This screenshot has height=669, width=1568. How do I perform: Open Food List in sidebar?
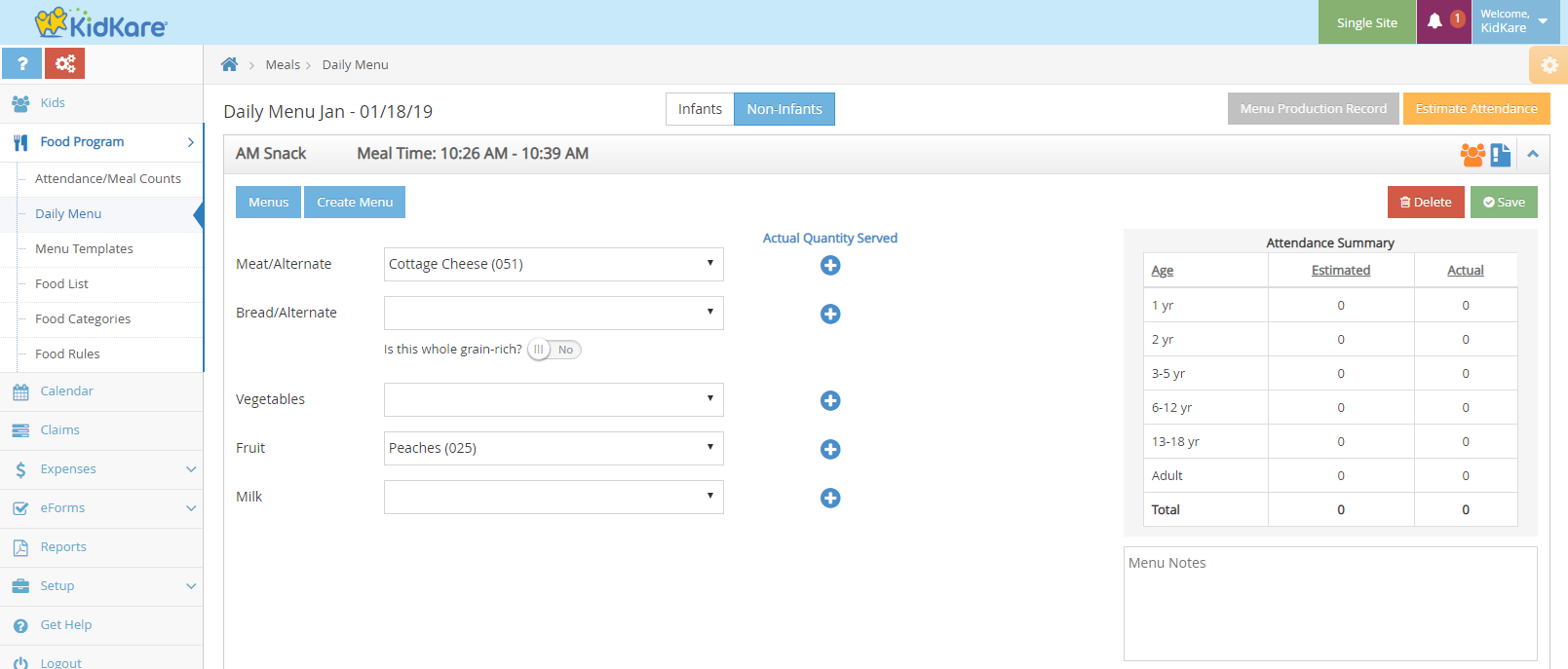tap(61, 284)
